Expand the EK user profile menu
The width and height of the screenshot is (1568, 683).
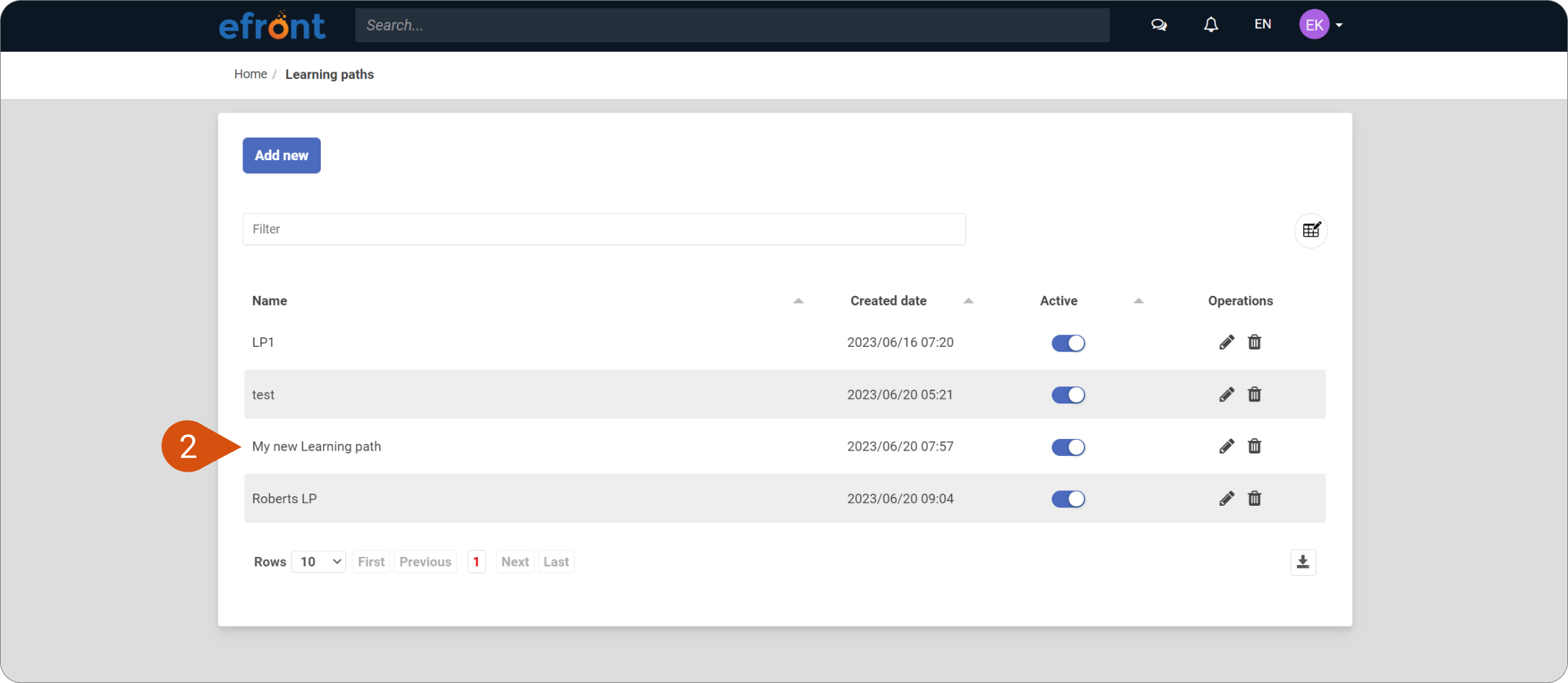coord(1321,25)
